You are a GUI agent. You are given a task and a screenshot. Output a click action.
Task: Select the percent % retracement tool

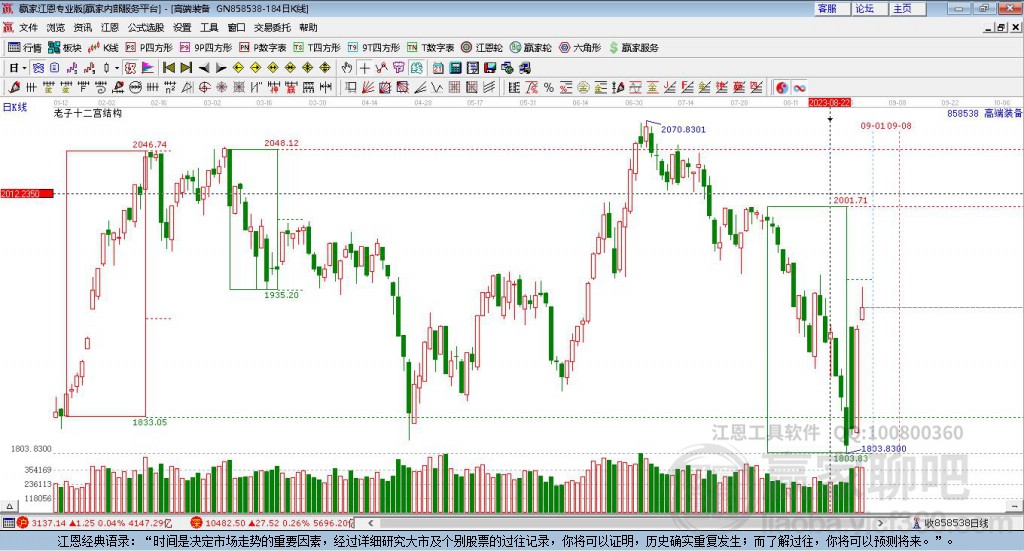pos(549,87)
